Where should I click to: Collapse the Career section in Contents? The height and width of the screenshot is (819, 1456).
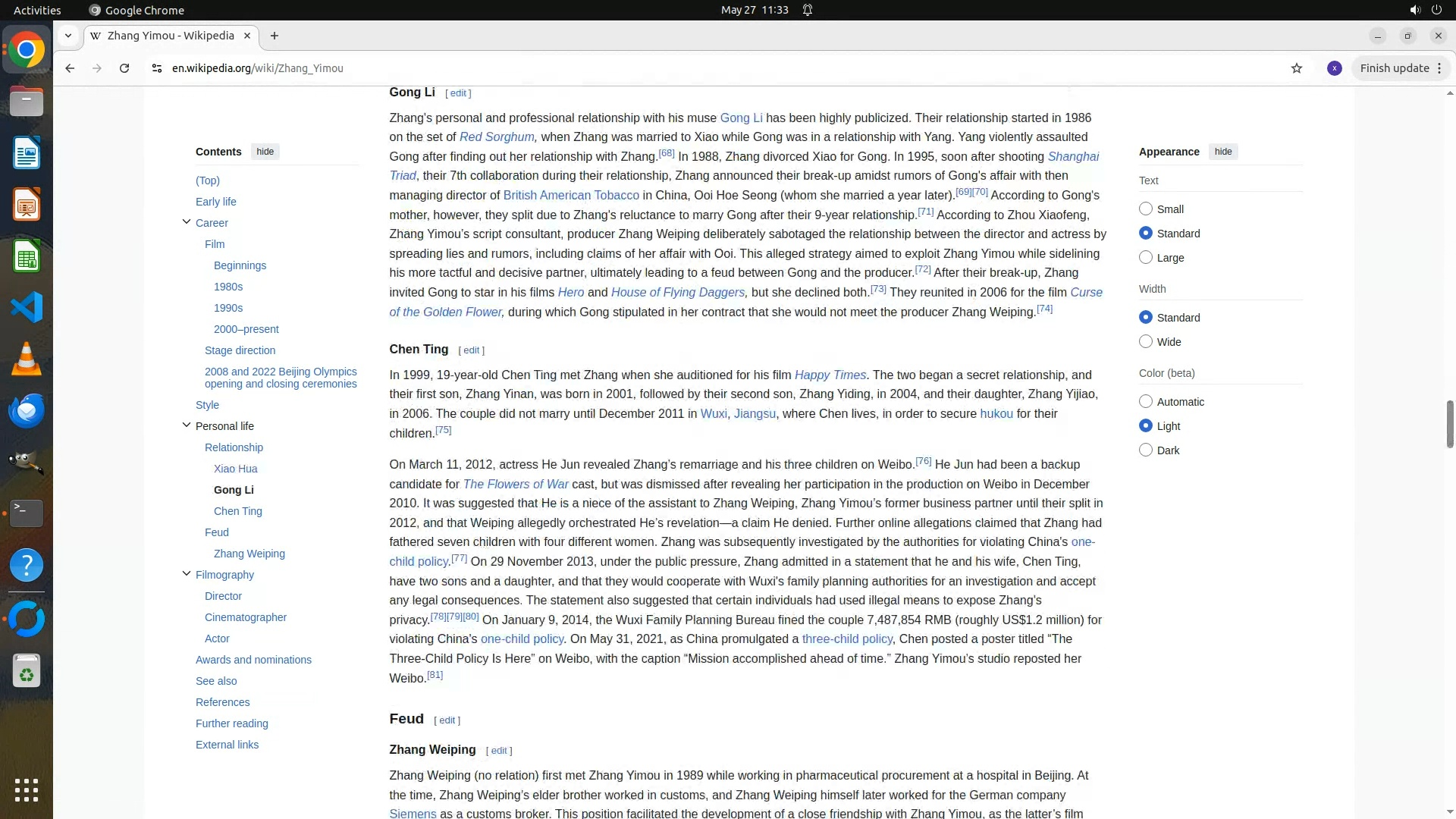pyautogui.click(x=187, y=222)
